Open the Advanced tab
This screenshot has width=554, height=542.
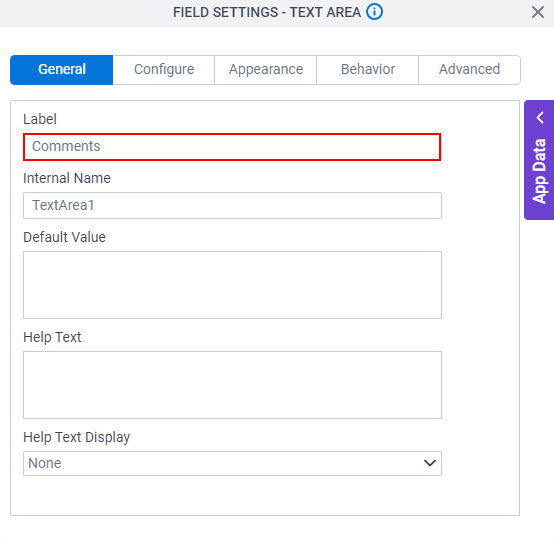469,70
